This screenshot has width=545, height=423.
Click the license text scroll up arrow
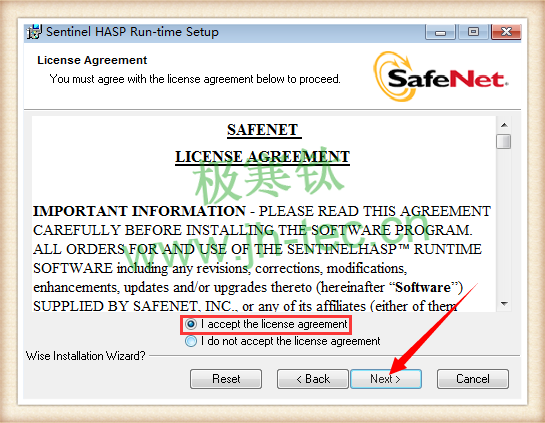click(504, 125)
